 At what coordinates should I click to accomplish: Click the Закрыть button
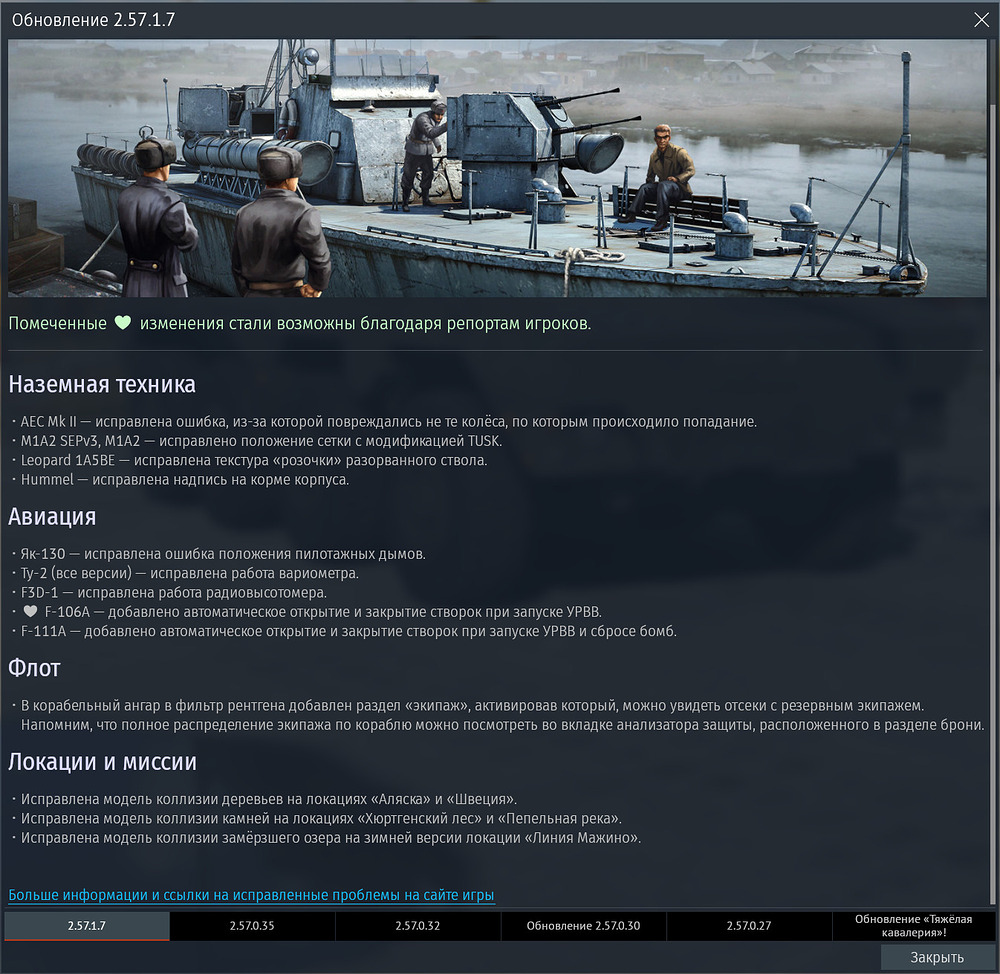[x=937, y=957]
